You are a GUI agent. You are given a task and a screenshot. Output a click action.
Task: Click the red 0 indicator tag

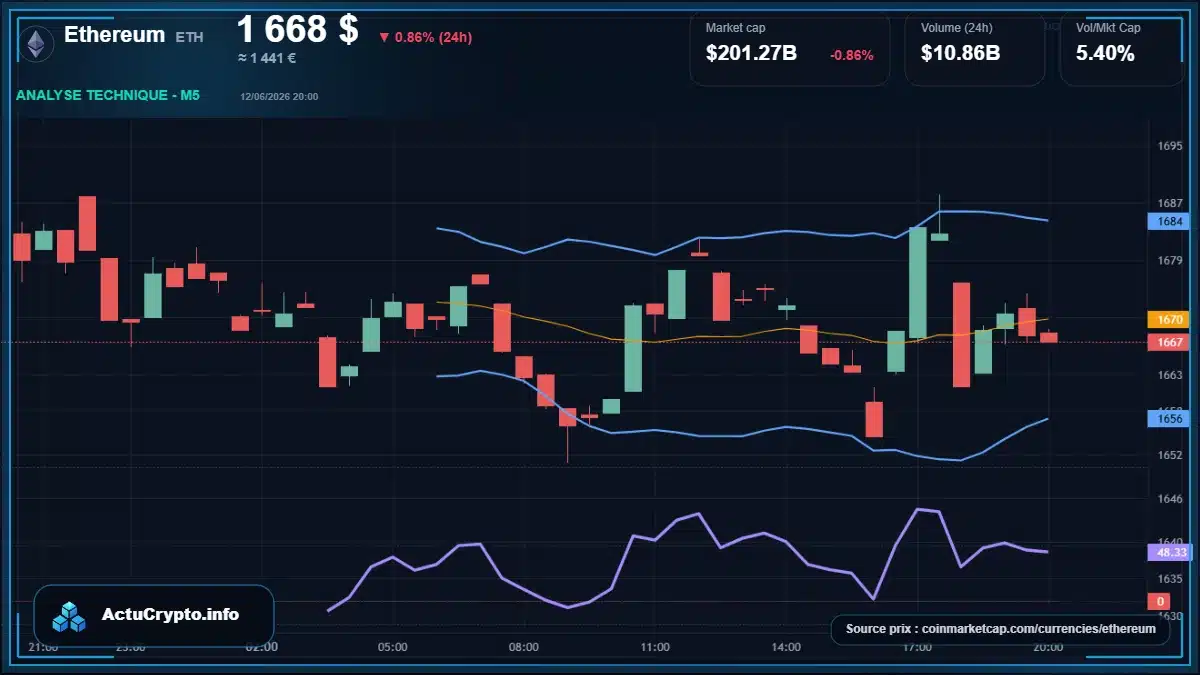(x=1160, y=601)
